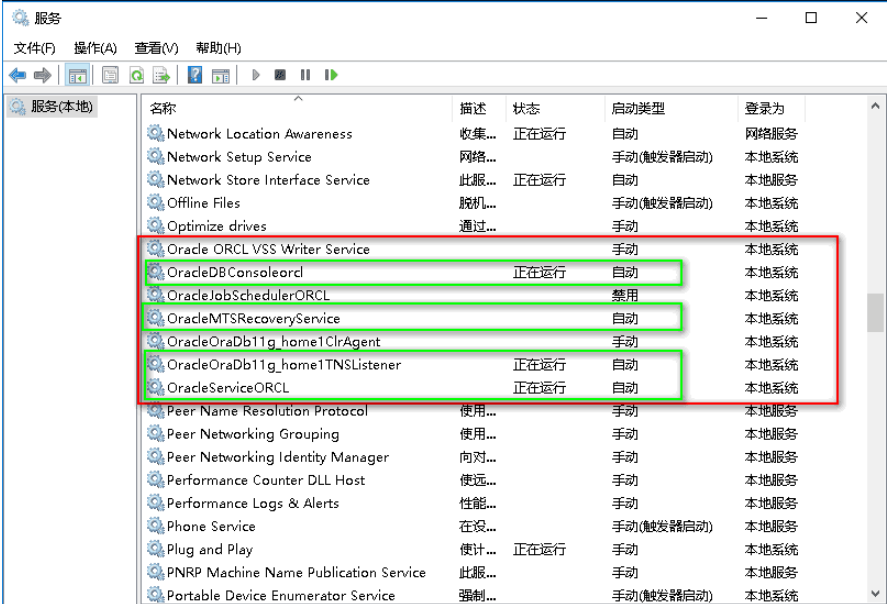Click the gear icon beside Network Setup Service
889x604 pixels.
tap(155, 157)
